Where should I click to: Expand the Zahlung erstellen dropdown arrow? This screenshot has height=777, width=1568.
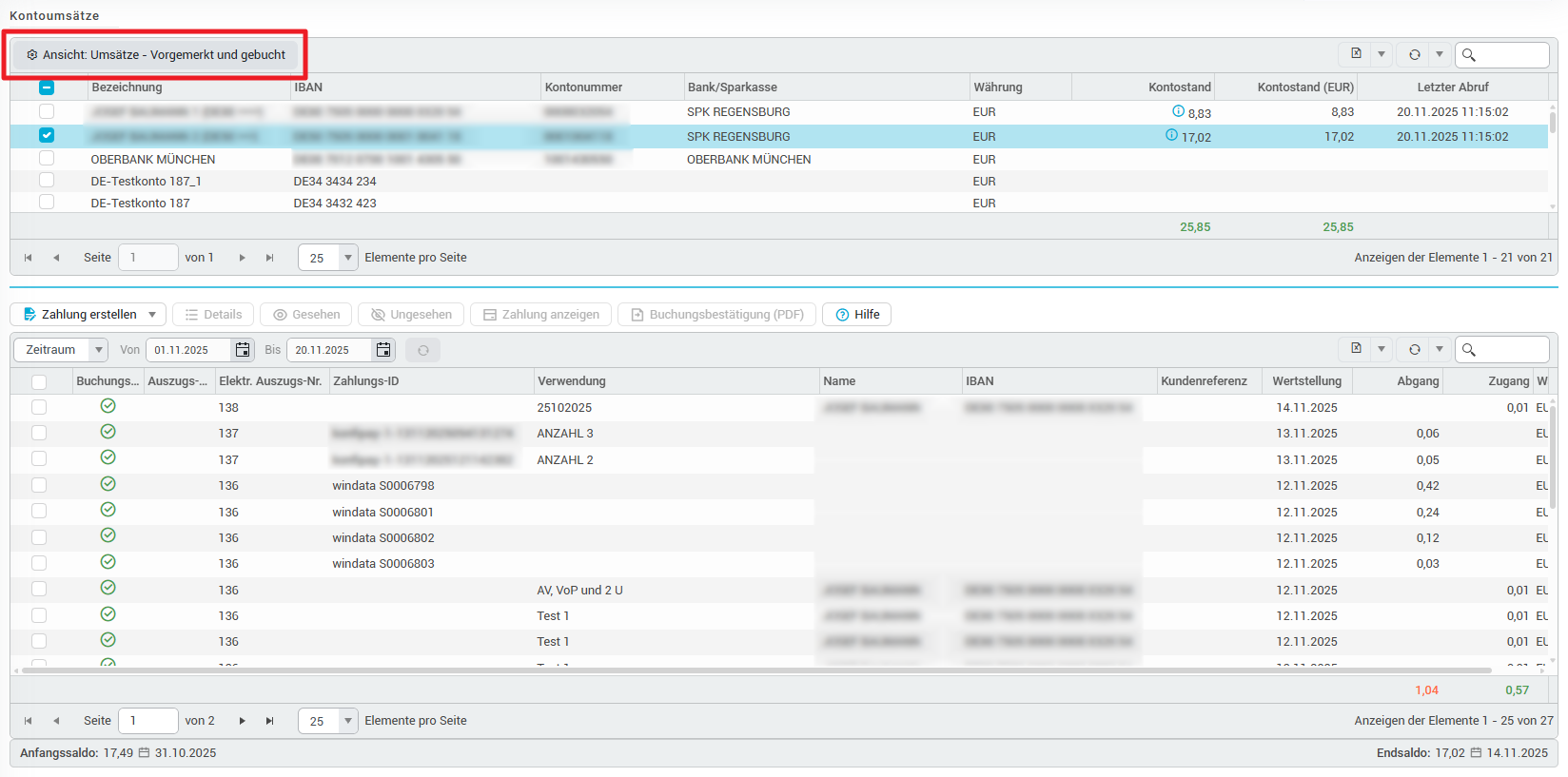(x=152, y=315)
